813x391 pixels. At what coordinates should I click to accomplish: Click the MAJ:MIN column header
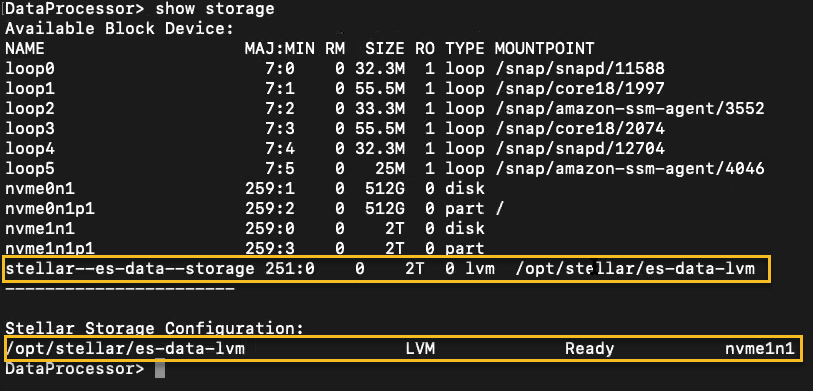279,49
